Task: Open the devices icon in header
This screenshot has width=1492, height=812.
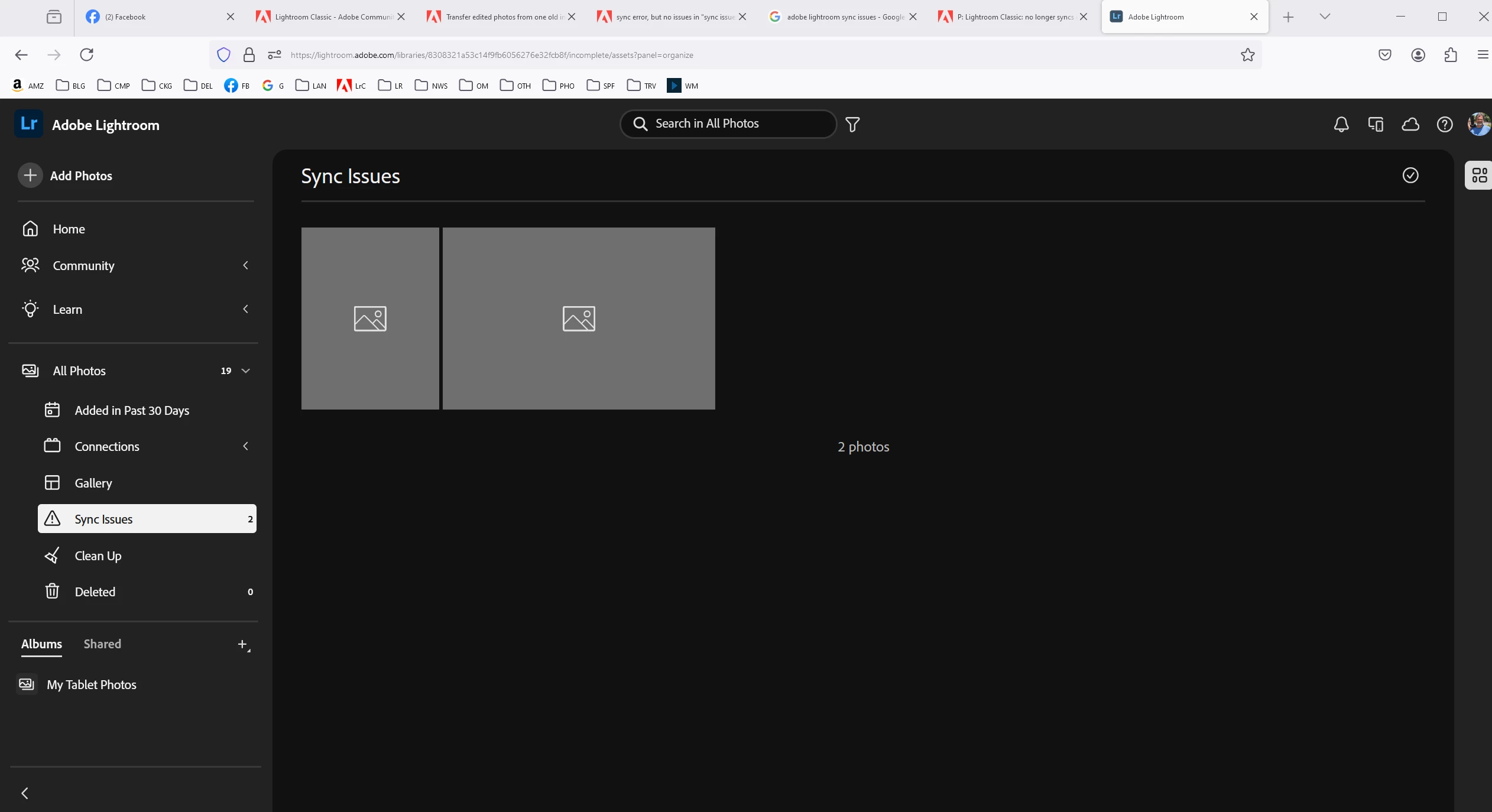Action: click(1376, 124)
